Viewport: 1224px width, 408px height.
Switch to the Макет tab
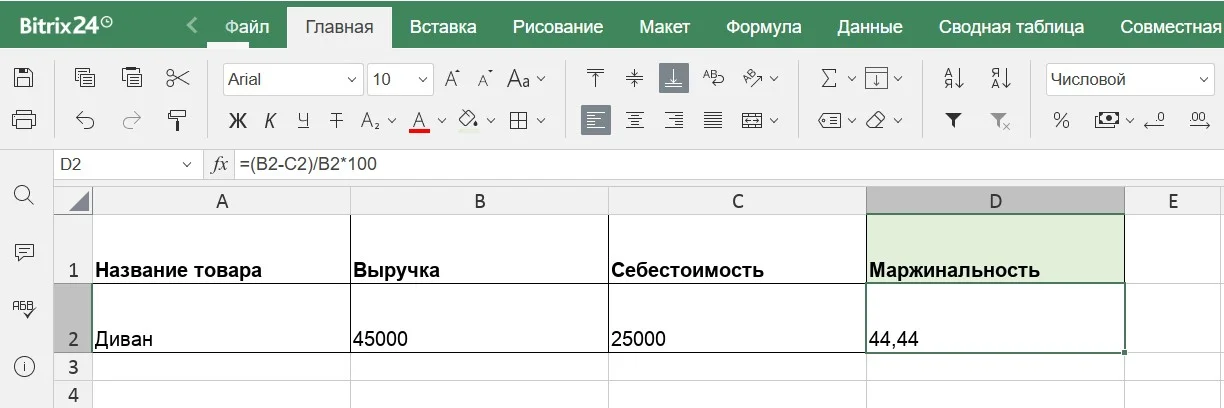click(x=665, y=27)
